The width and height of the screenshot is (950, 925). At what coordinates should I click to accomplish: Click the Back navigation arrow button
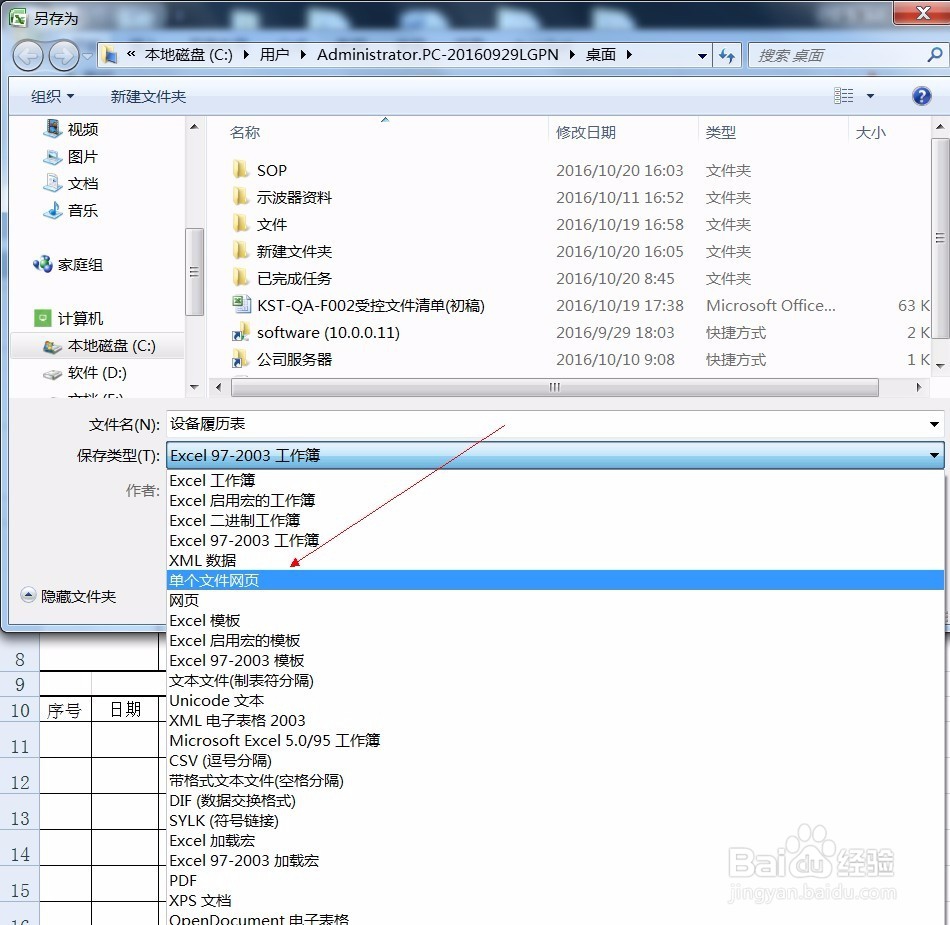click(x=28, y=56)
